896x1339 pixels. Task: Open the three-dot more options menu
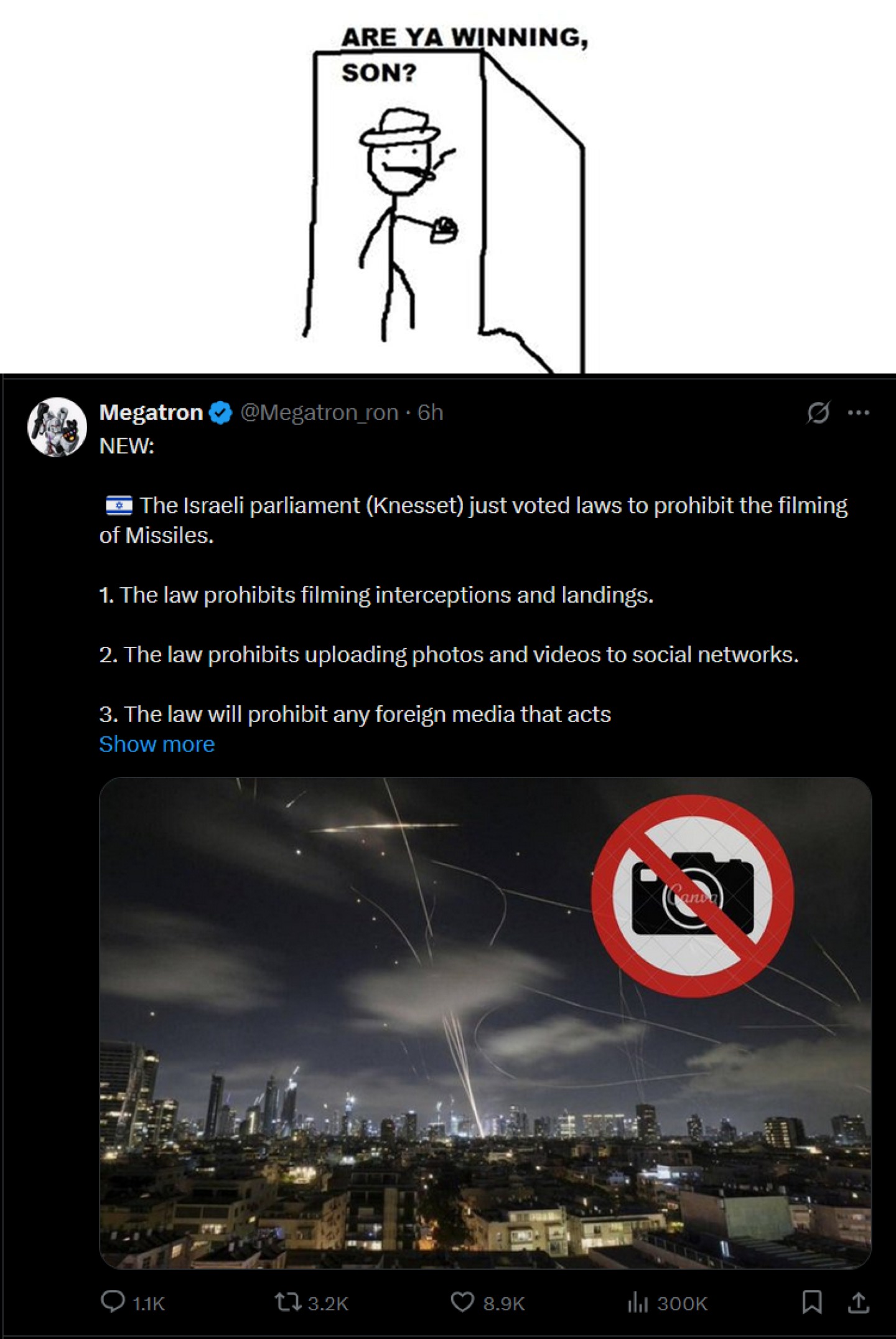pos(859,412)
